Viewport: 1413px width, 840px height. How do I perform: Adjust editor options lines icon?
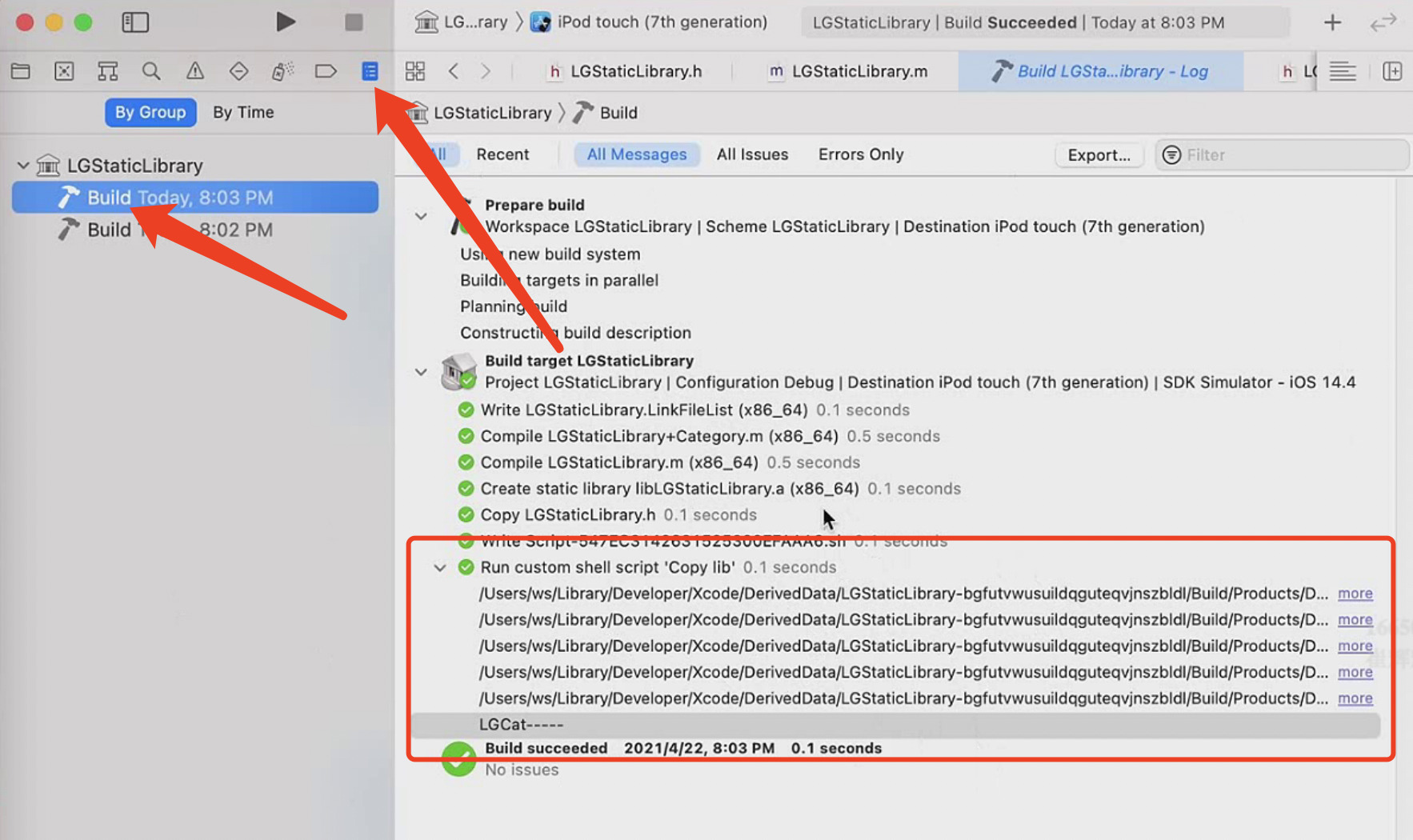(x=1343, y=71)
